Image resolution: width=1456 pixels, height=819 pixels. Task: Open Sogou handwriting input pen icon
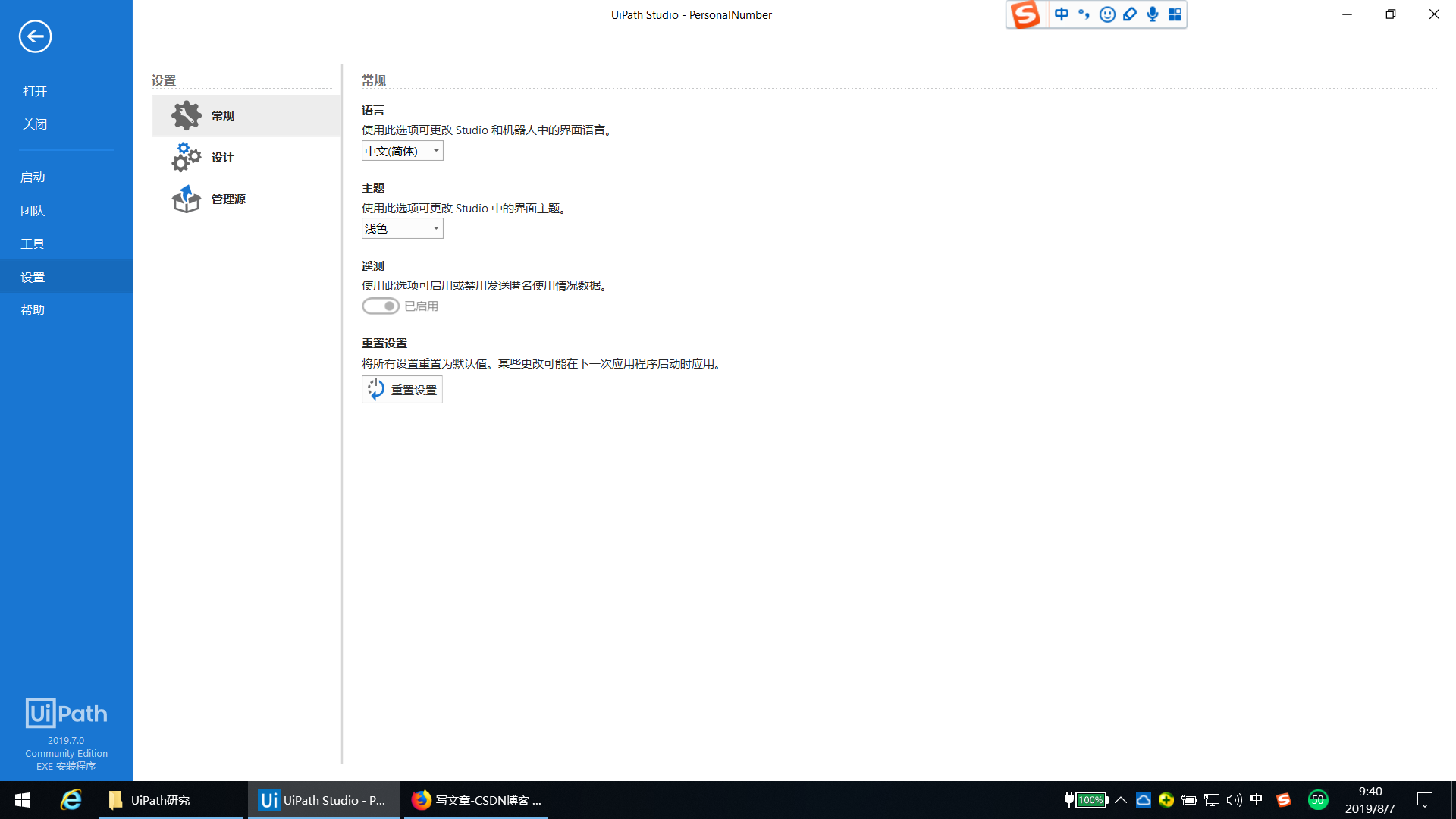point(1129,14)
